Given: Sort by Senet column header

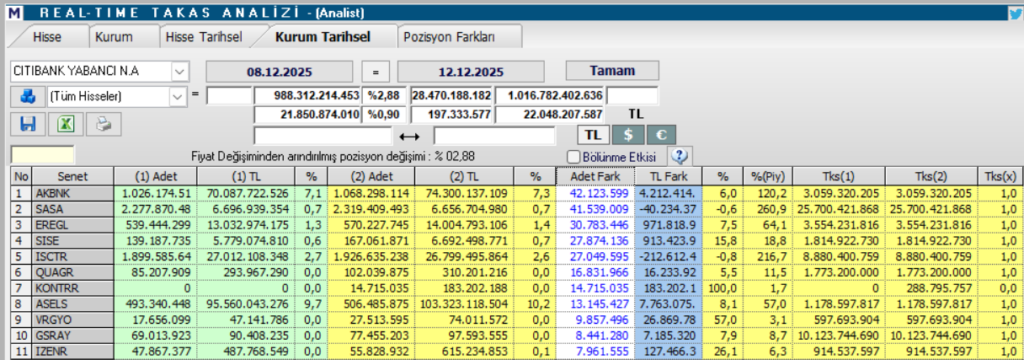Looking at the screenshot, I should pyautogui.click(x=72, y=176).
